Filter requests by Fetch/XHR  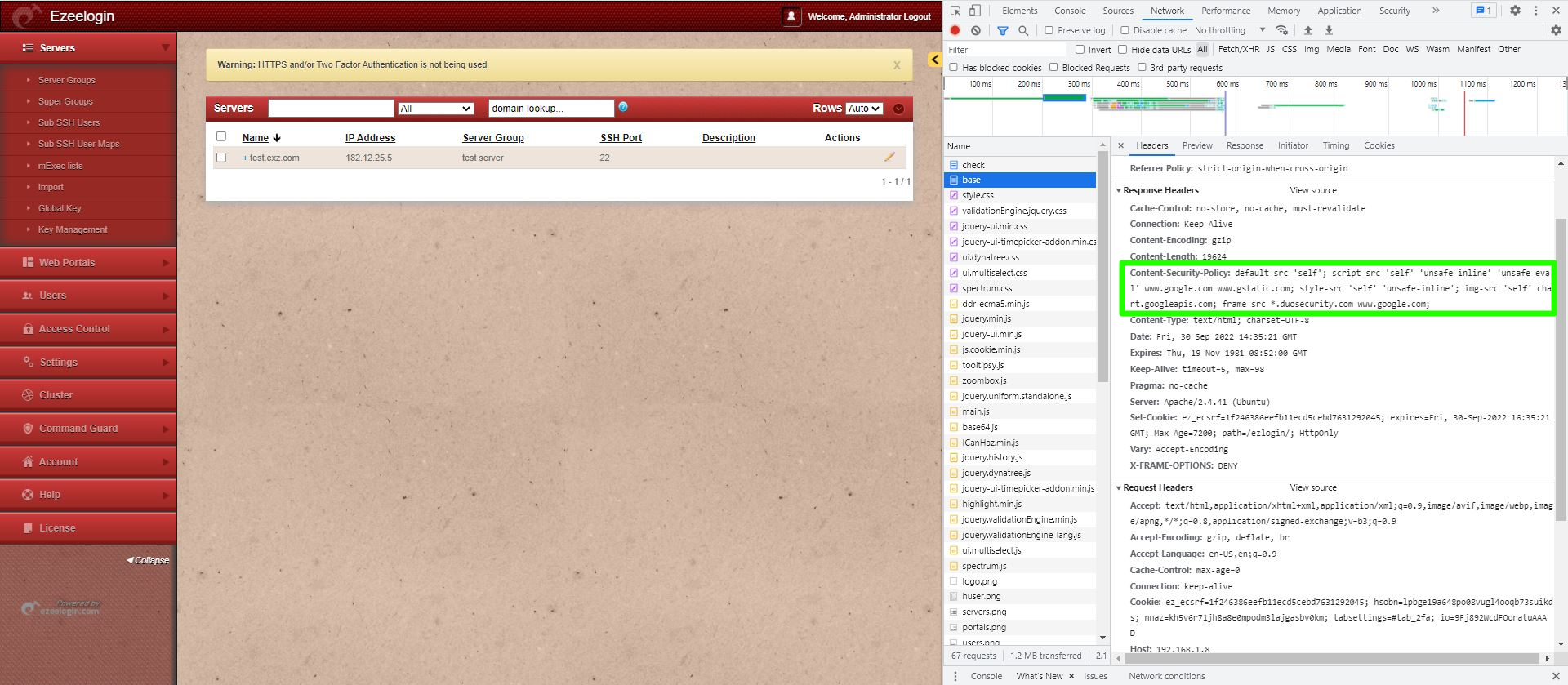point(1239,49)
